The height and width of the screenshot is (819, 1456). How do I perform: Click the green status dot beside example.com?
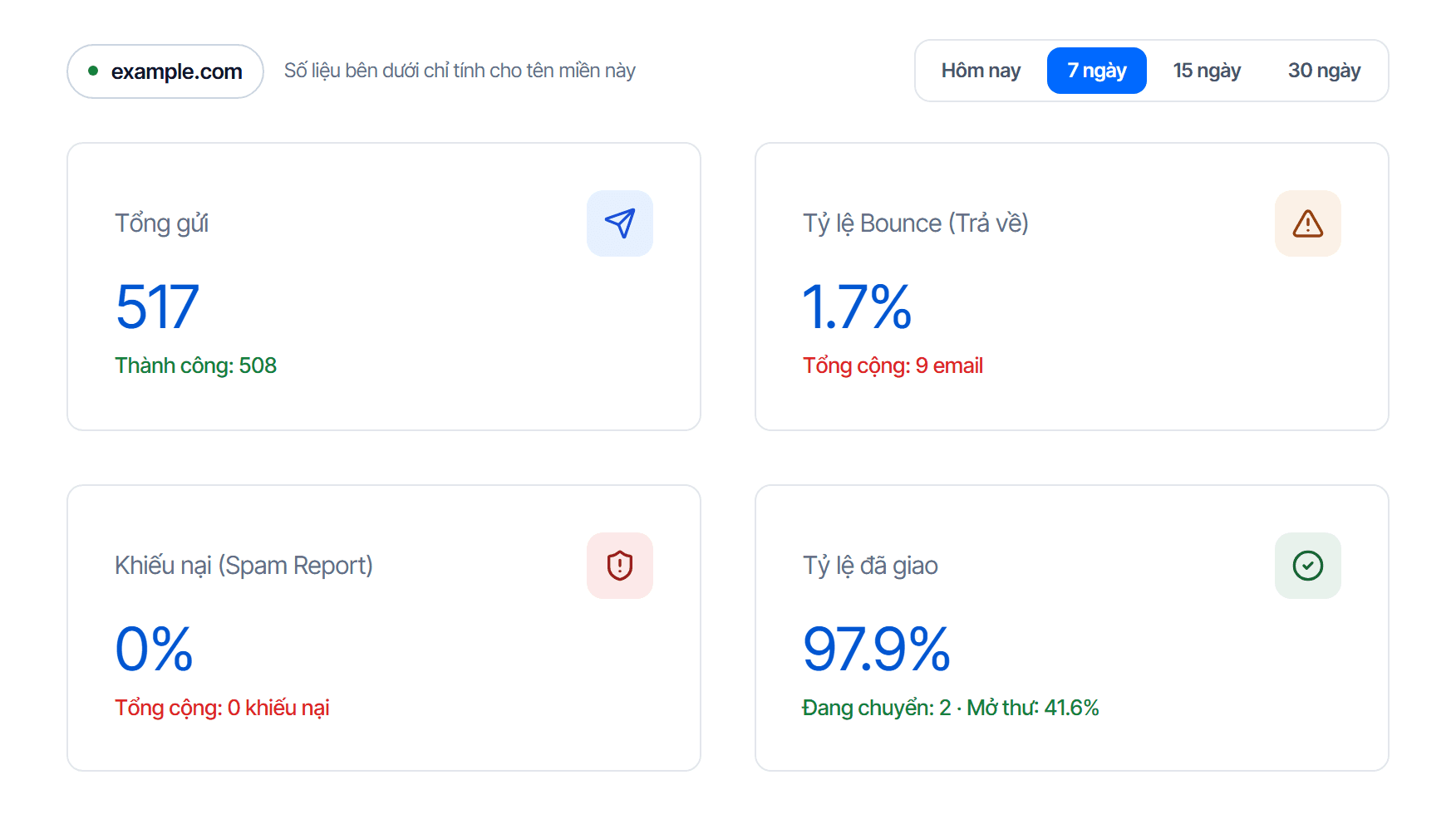[x=93, y=71]
